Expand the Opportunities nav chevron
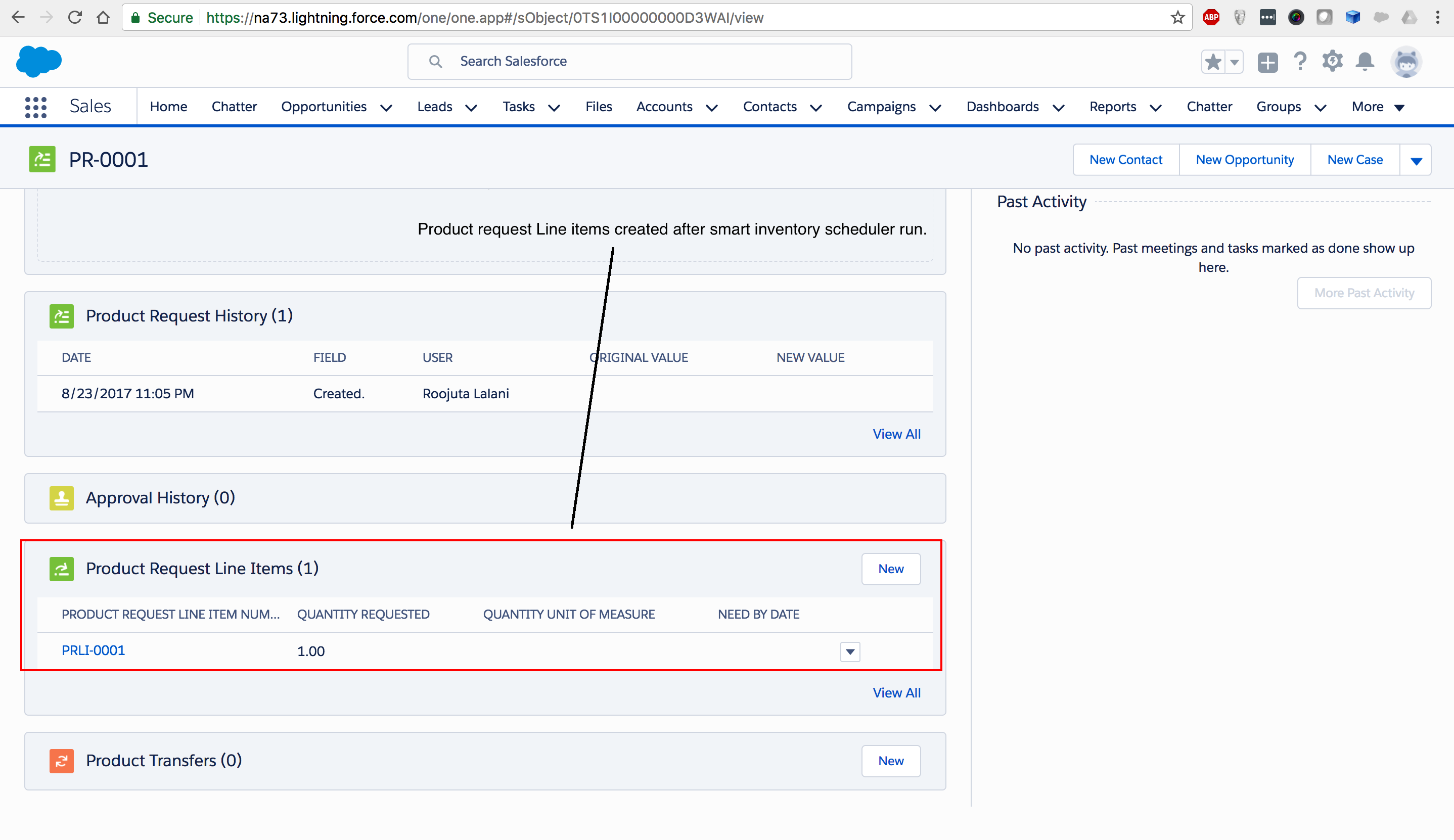This screenshot has height=840, width=1454. point(387,108)
